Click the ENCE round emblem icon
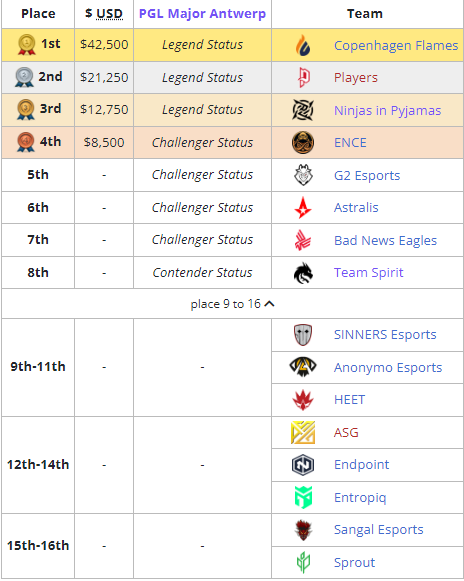Image resolution: width=464 pixels, height=581 pixels. (x=303, y=142)
